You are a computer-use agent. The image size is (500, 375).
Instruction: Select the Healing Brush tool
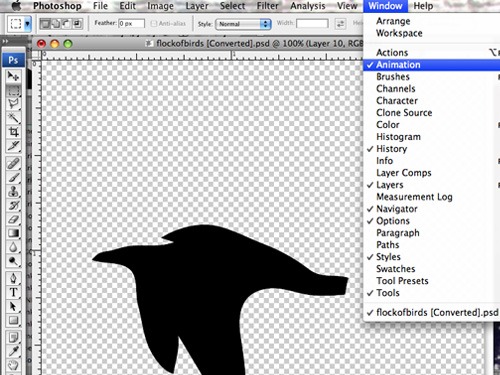click(13, 164)
